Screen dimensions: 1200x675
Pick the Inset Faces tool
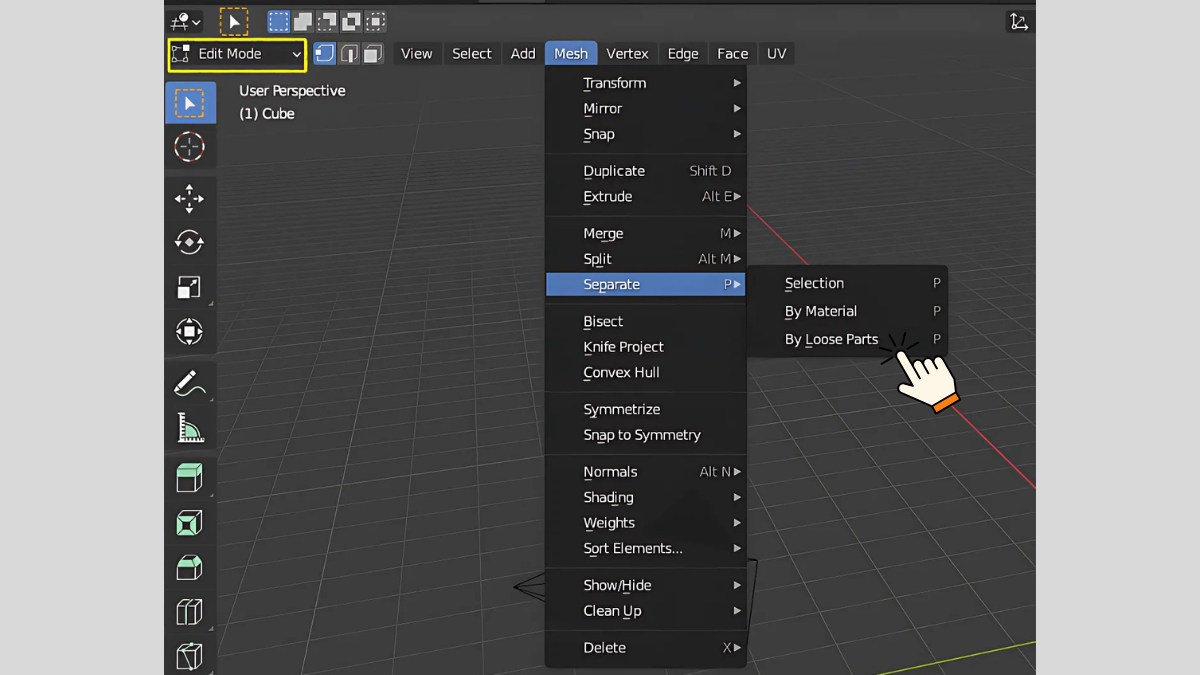190,522
